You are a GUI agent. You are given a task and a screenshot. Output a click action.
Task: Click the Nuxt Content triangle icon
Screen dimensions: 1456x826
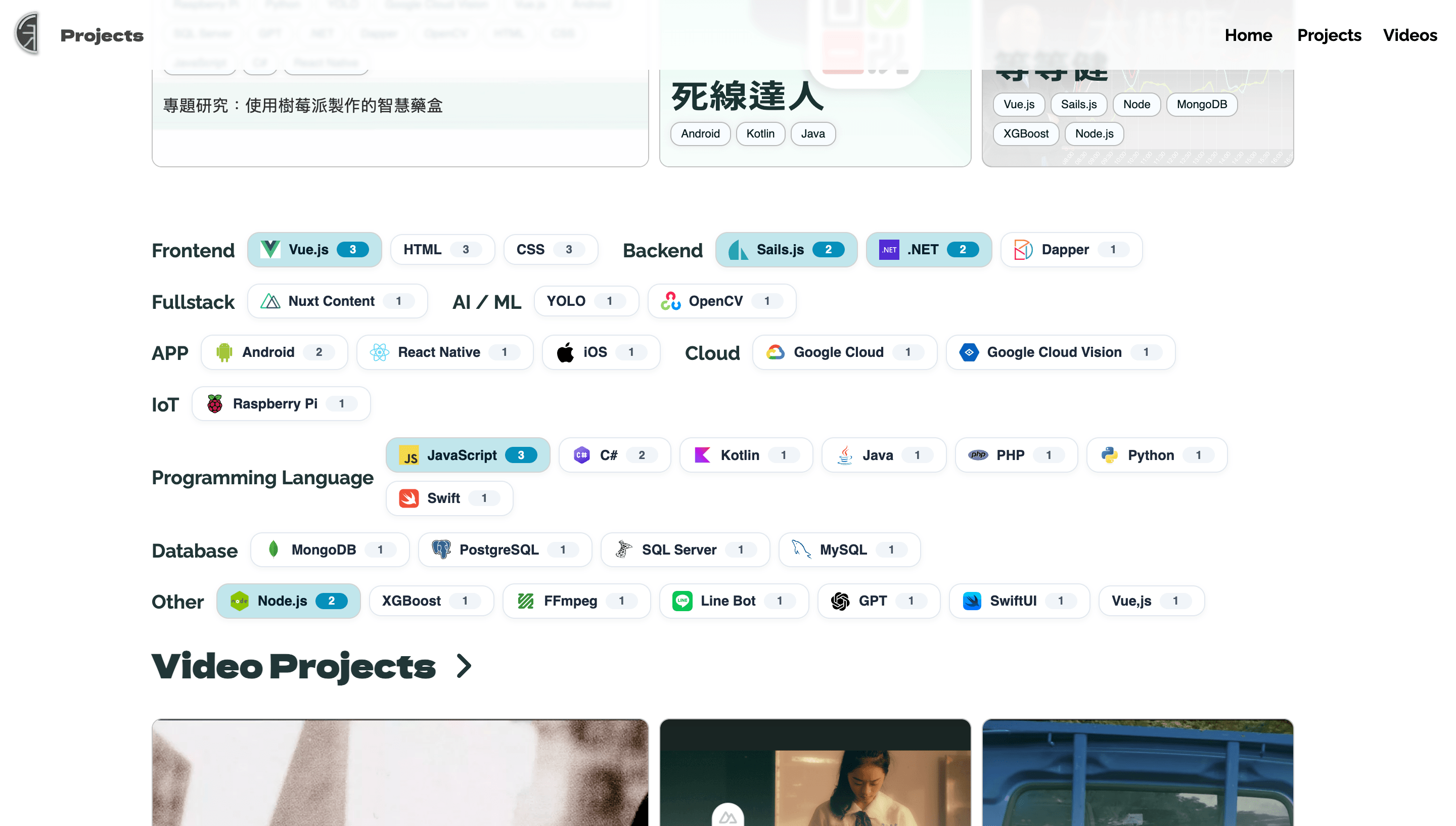(x=270, y=301)
